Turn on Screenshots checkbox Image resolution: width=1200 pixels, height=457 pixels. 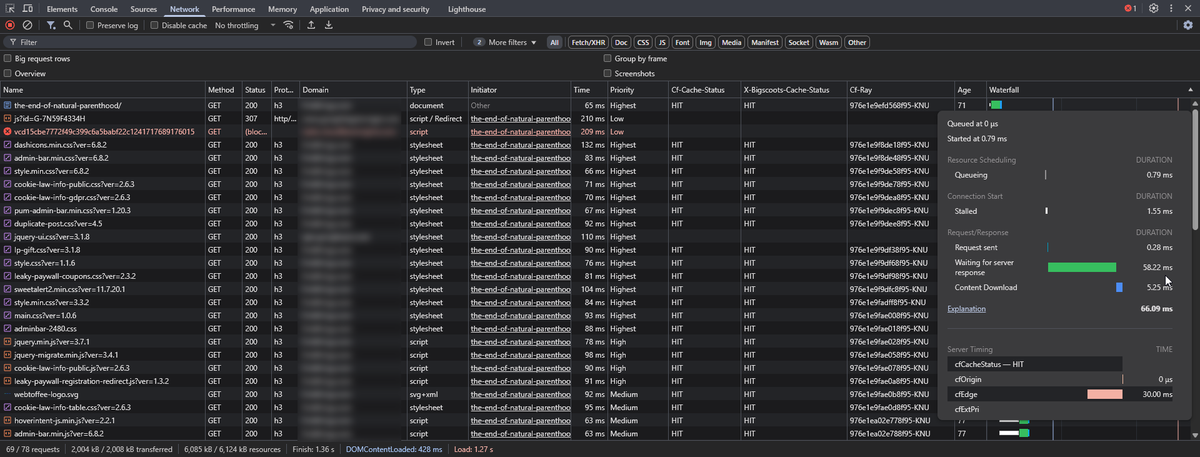click(x=607, y=73)
